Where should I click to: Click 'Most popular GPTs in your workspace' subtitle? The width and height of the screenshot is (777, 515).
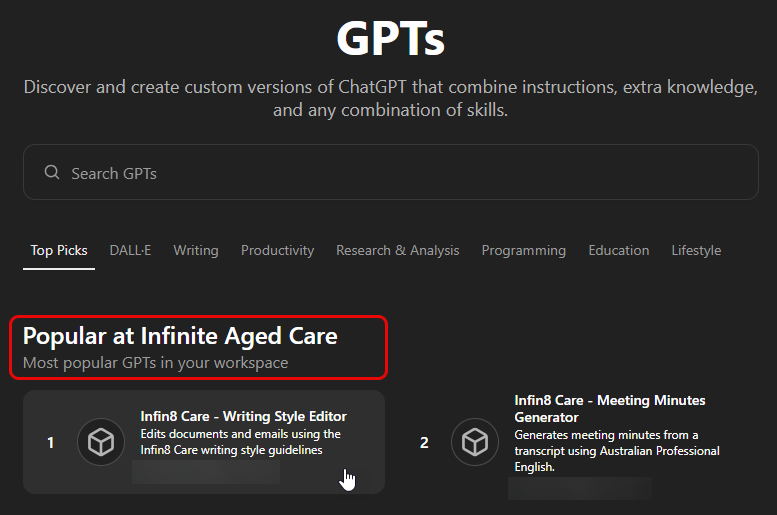pyautogui.click(x=156, y=363)
